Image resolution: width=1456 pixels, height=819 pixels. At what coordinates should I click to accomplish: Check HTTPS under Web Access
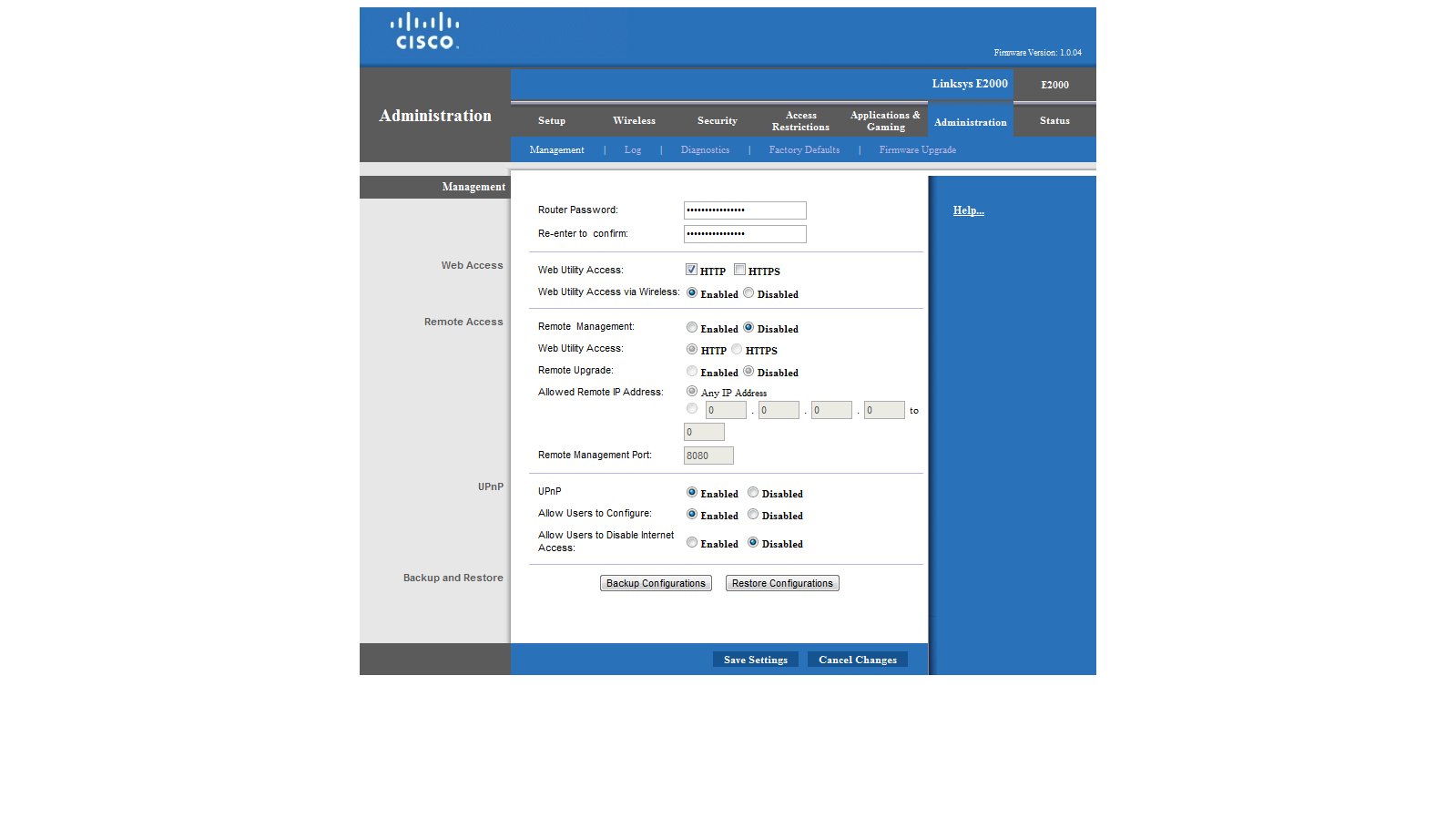pyautogui.click(x=740, y=270)
